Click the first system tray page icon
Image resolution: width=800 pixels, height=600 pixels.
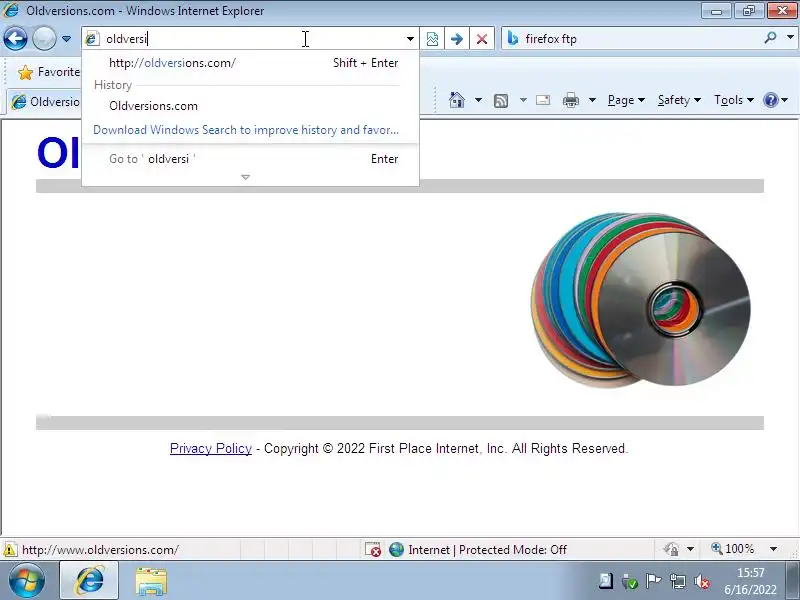click(x=606, y=581)
